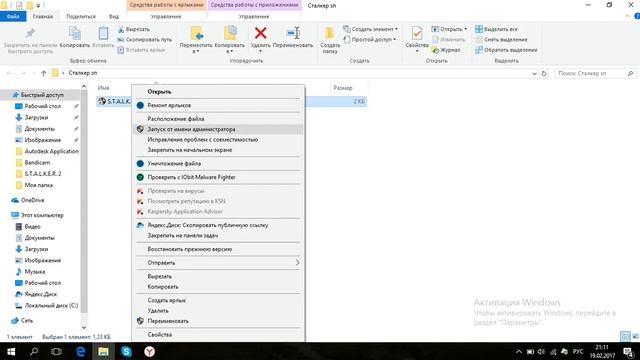Open the Shortcut tools (Средства работы с ярлыками) tab

pyautogui.click(x=167, y=5)
